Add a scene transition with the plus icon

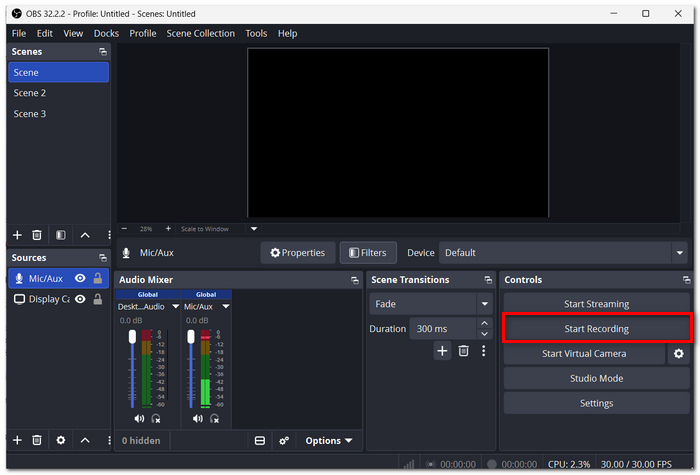coord(442,351)
